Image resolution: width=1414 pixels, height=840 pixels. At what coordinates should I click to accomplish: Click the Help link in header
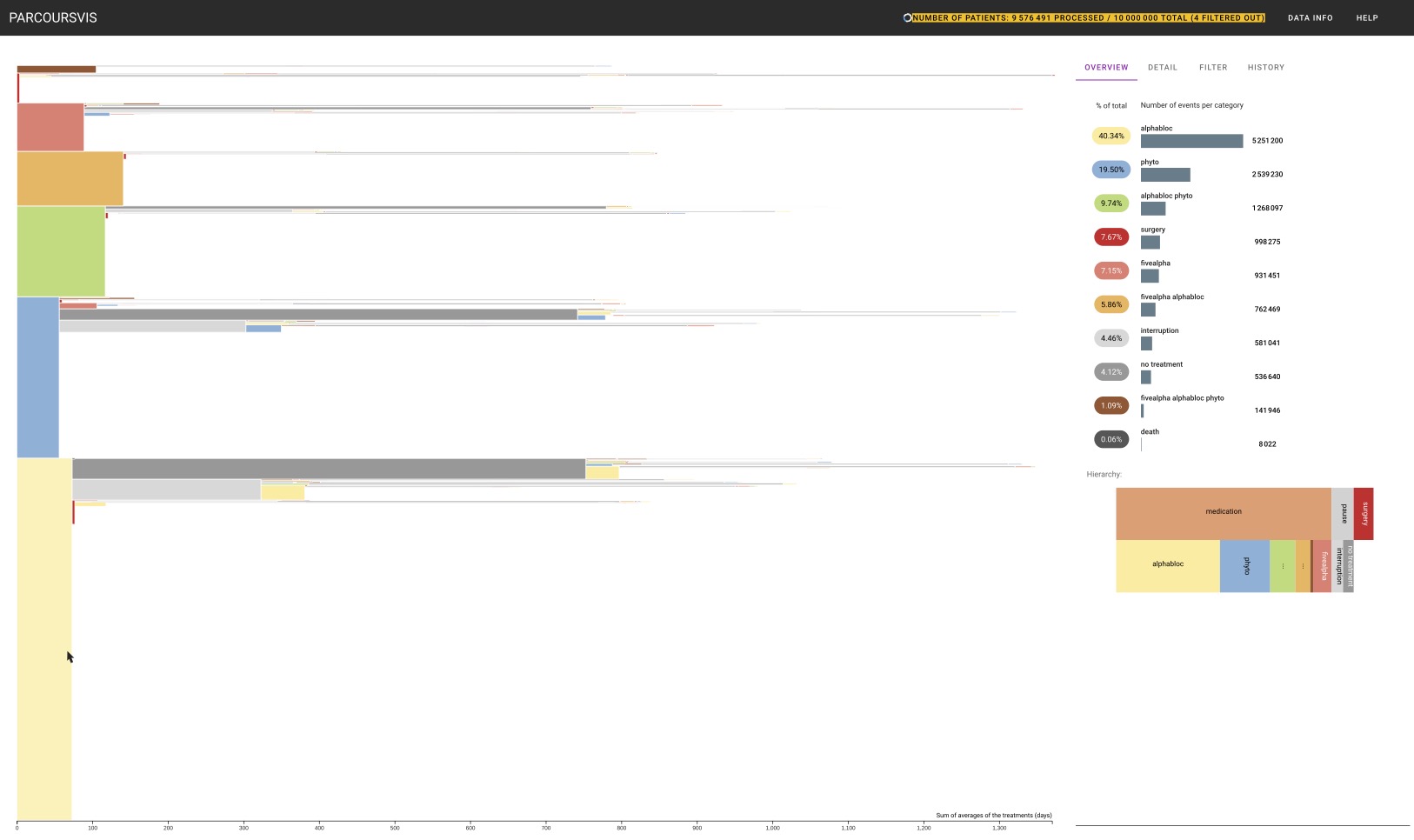coord(1366,17)
